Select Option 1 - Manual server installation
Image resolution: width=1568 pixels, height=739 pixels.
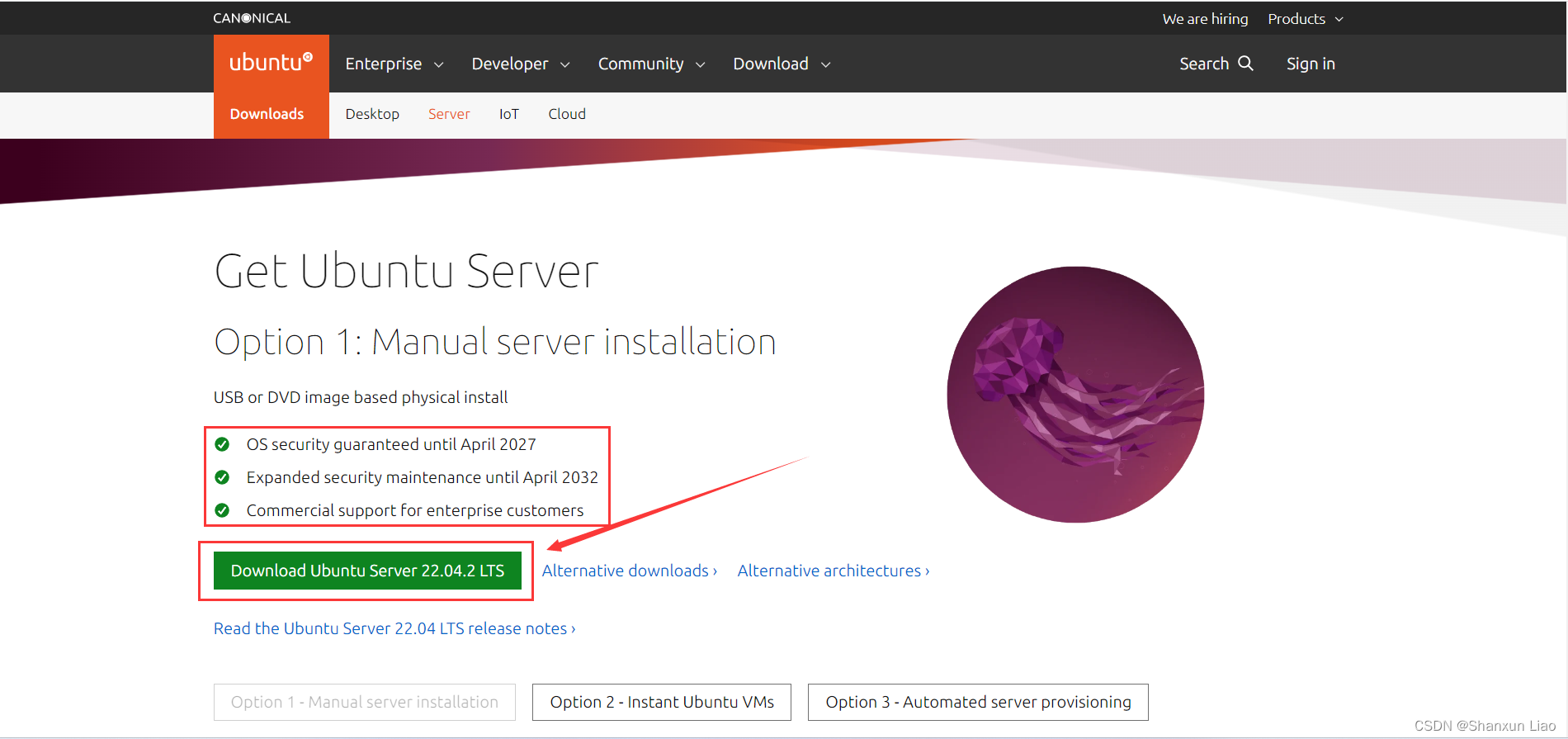pos(365,702)
